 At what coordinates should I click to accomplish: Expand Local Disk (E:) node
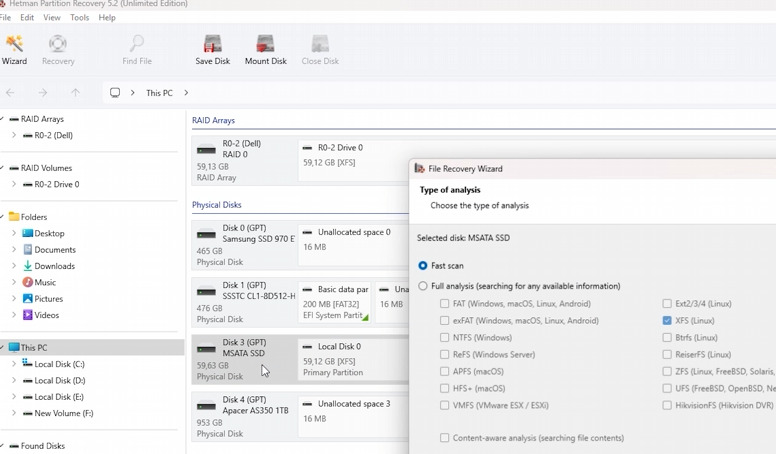coord(14,396)
